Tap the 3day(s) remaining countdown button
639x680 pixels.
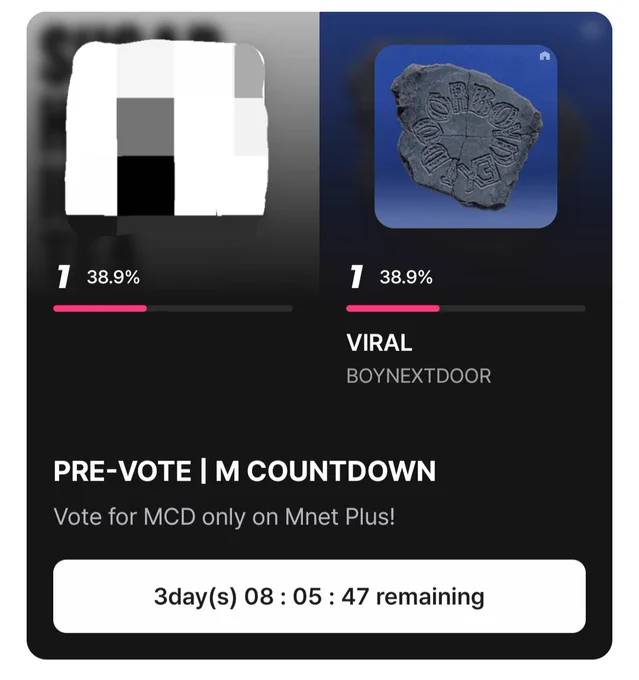point(319,596)
